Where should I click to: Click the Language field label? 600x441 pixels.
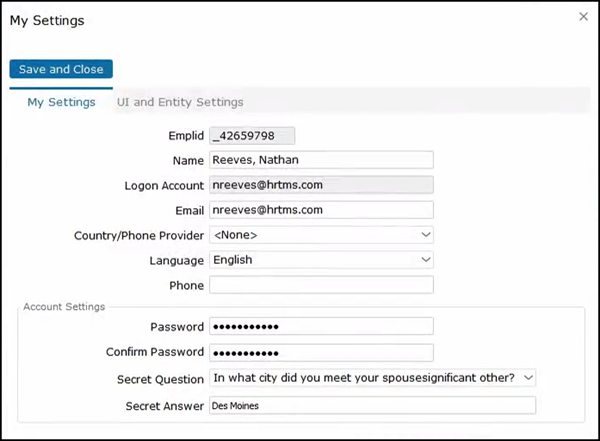point(176,260)
